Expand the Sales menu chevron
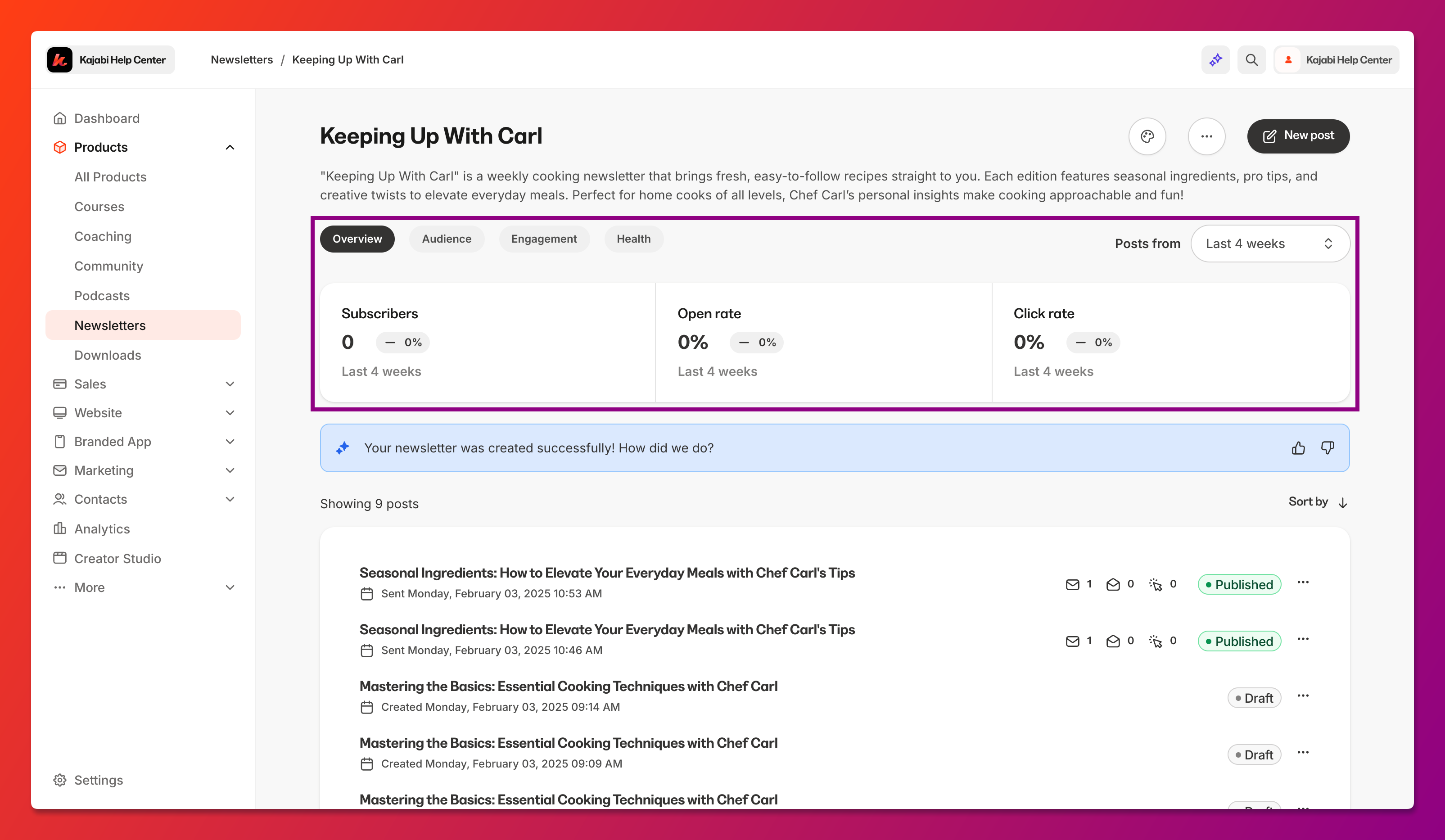This screenshot has width=1445, height=840. coord(230,384)
